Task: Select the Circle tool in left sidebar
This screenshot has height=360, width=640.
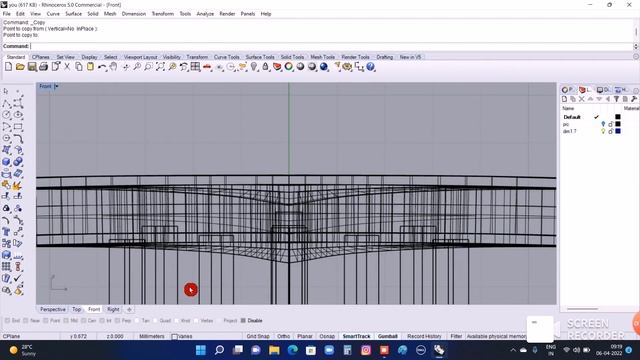Action: point(7,115)
